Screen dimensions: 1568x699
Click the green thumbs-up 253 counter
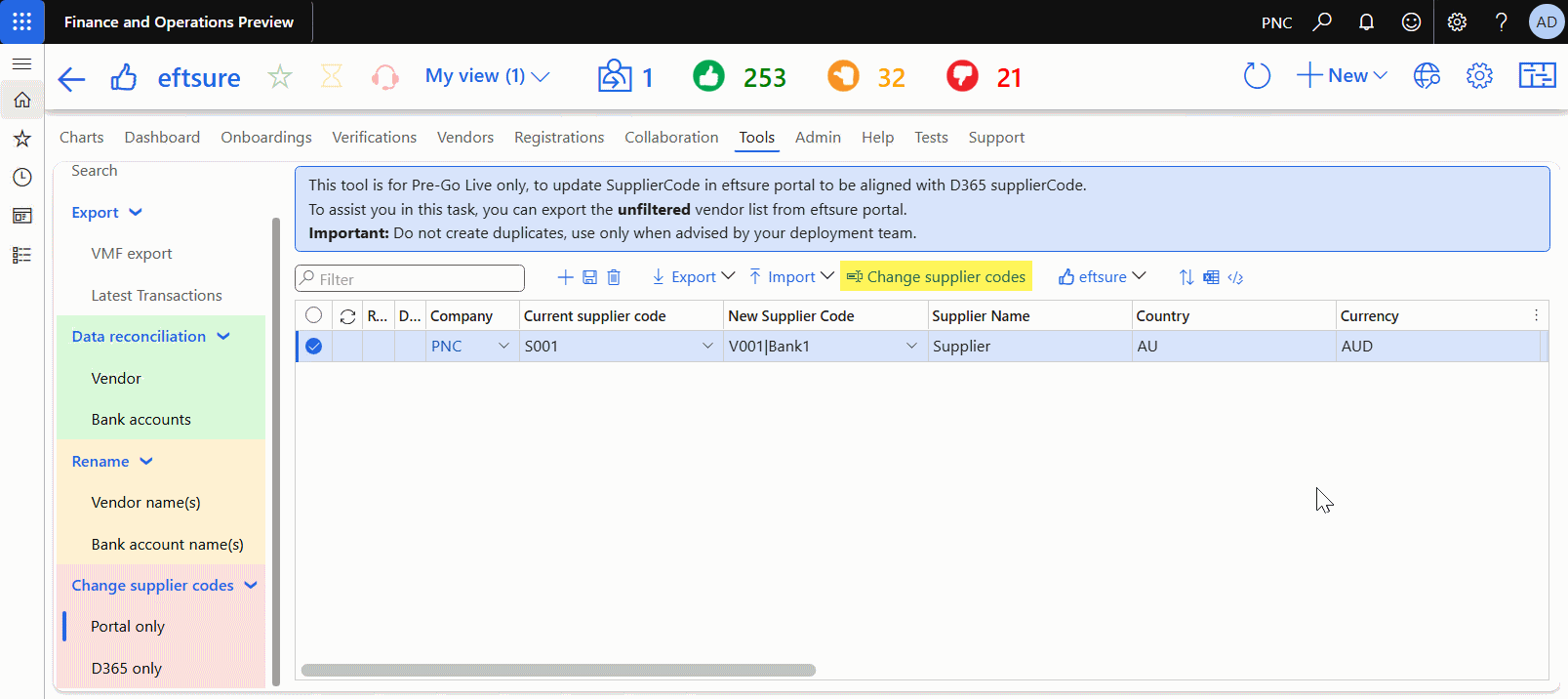tap(739, 76)
